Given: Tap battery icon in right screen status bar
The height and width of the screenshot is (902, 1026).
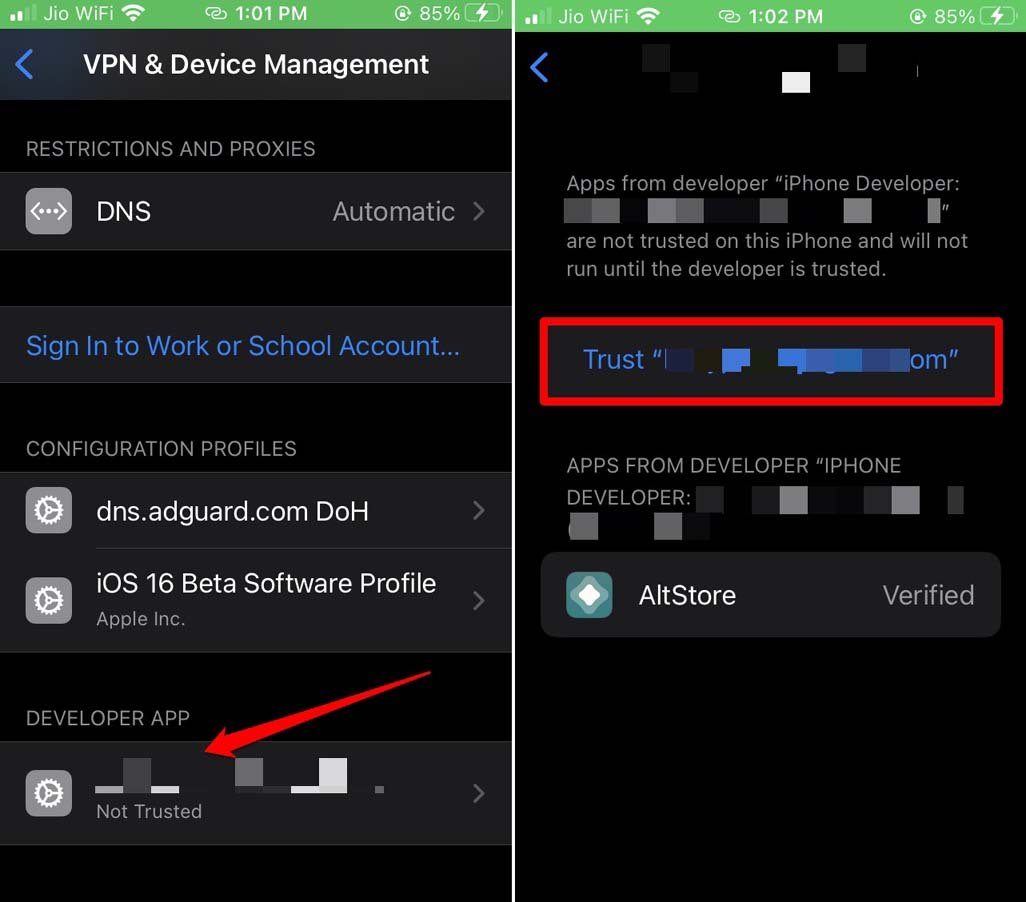Looking at the screenshot, I should click(x=997, y=16).
